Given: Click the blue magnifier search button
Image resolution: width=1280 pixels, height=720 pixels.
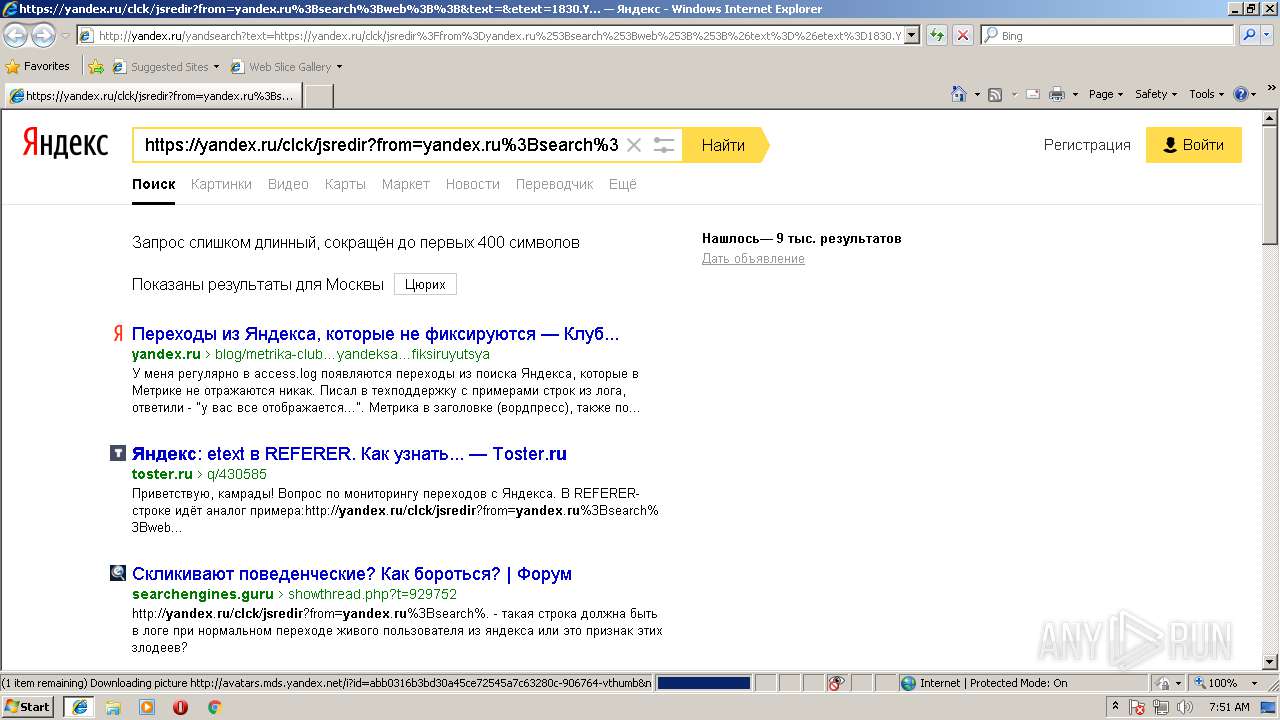Looking at the screenshot, I should pos(1250,35).
